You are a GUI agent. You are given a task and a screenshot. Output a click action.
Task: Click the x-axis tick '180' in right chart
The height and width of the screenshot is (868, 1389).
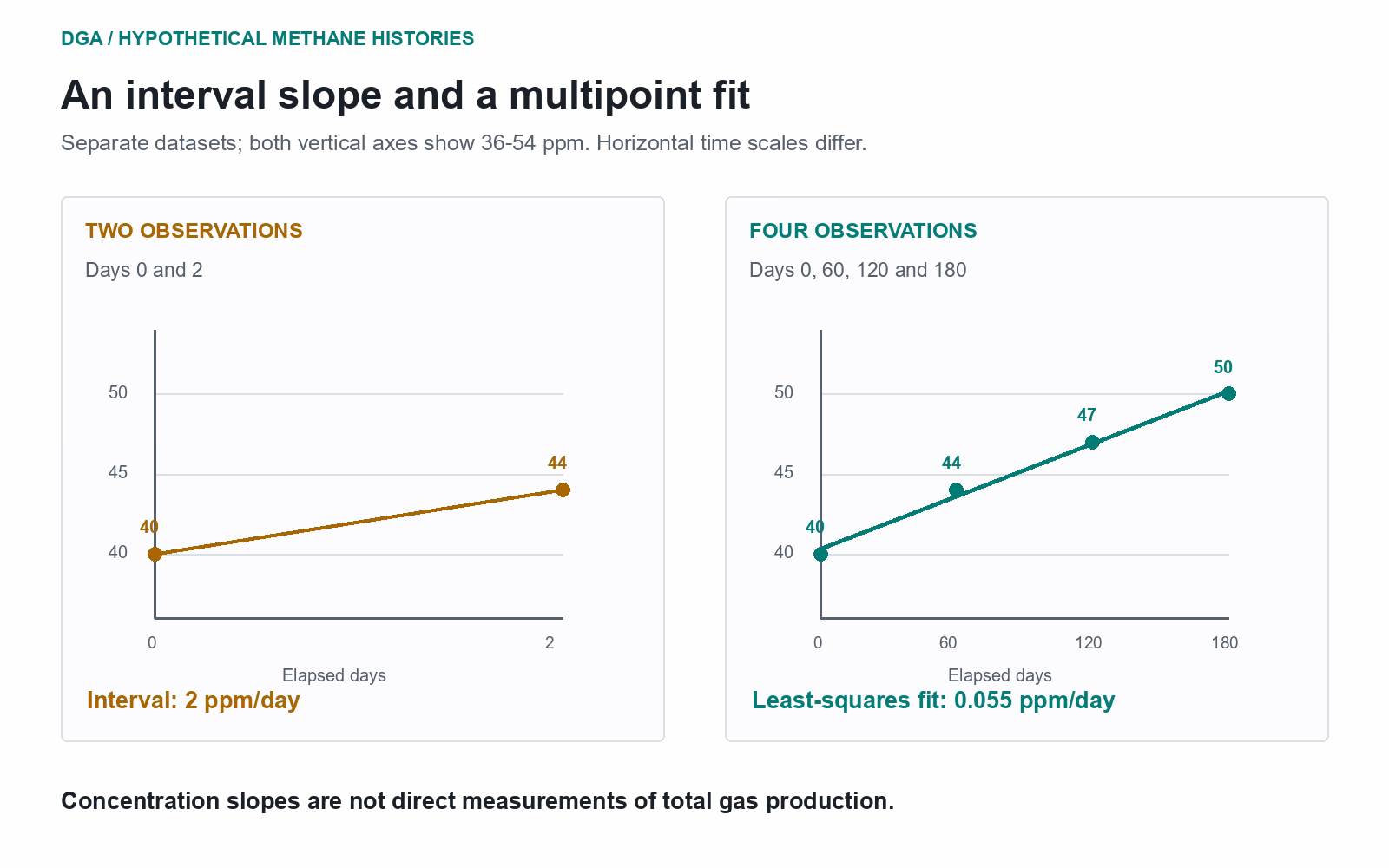click(x=1225, y=642)
